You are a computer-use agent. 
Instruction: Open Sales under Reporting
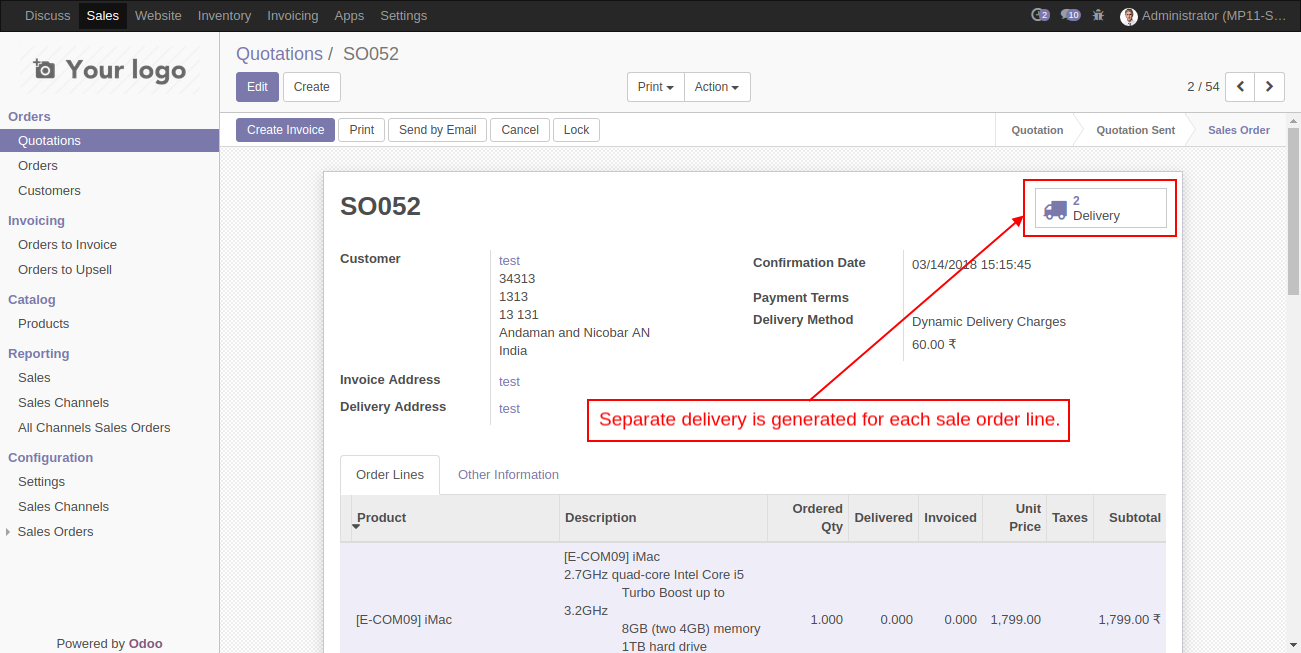[x=110, y=378]
